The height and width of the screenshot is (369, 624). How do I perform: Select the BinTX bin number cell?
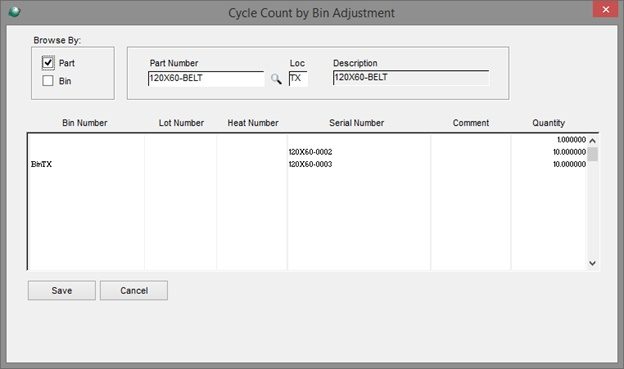coord(41,164)
